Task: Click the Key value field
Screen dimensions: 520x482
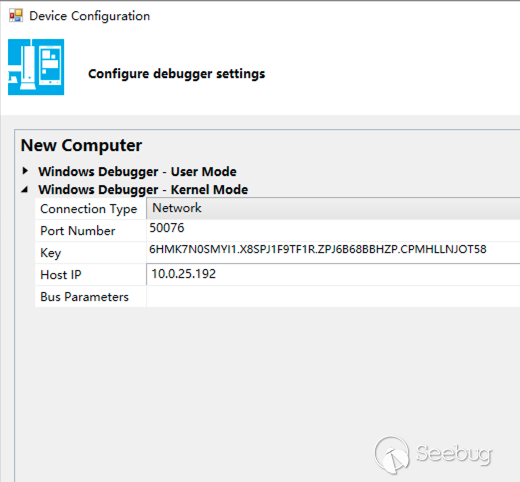Action: pyautogui.click(x=333, y=252)
